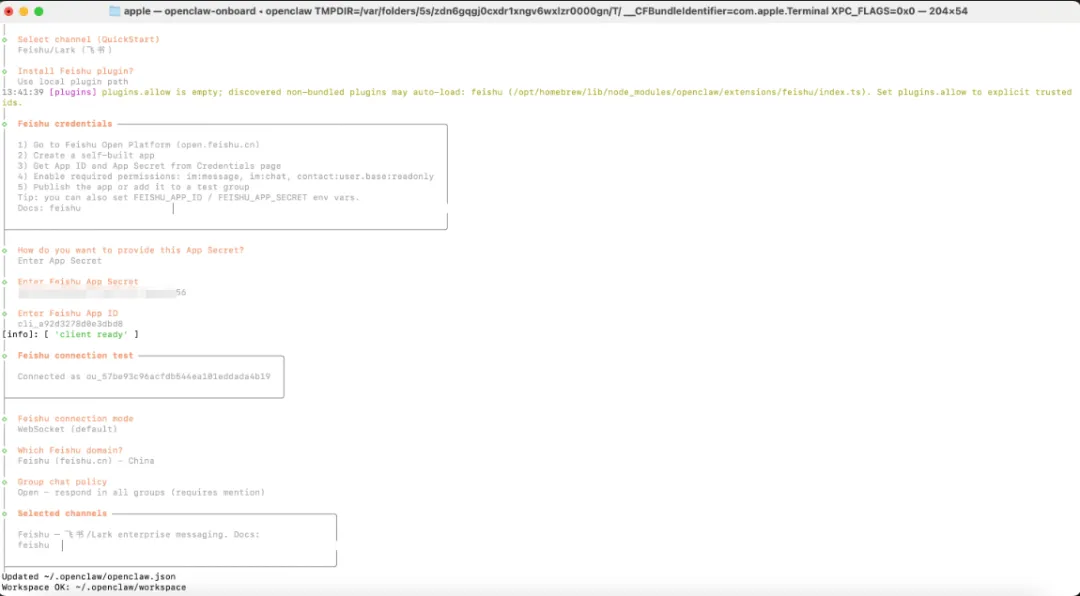Click the 'feishu' docs word in Selected channels box
This screenshot has height=596, width=1080.
click(33, 545)
